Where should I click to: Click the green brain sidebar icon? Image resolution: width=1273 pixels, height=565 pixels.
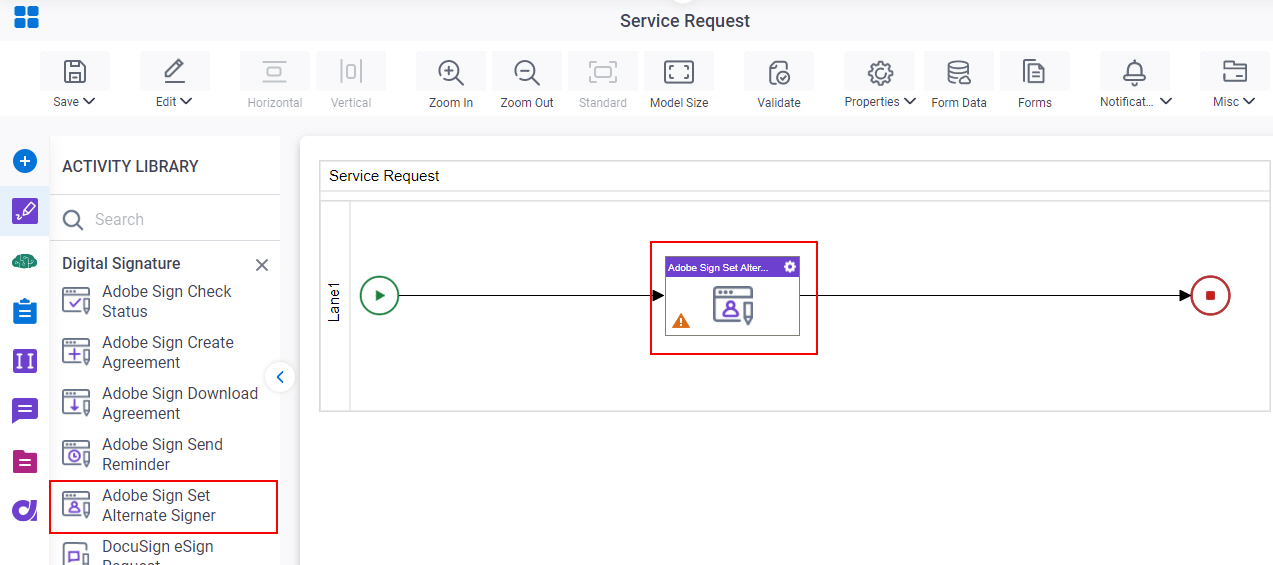pos(25,261)
